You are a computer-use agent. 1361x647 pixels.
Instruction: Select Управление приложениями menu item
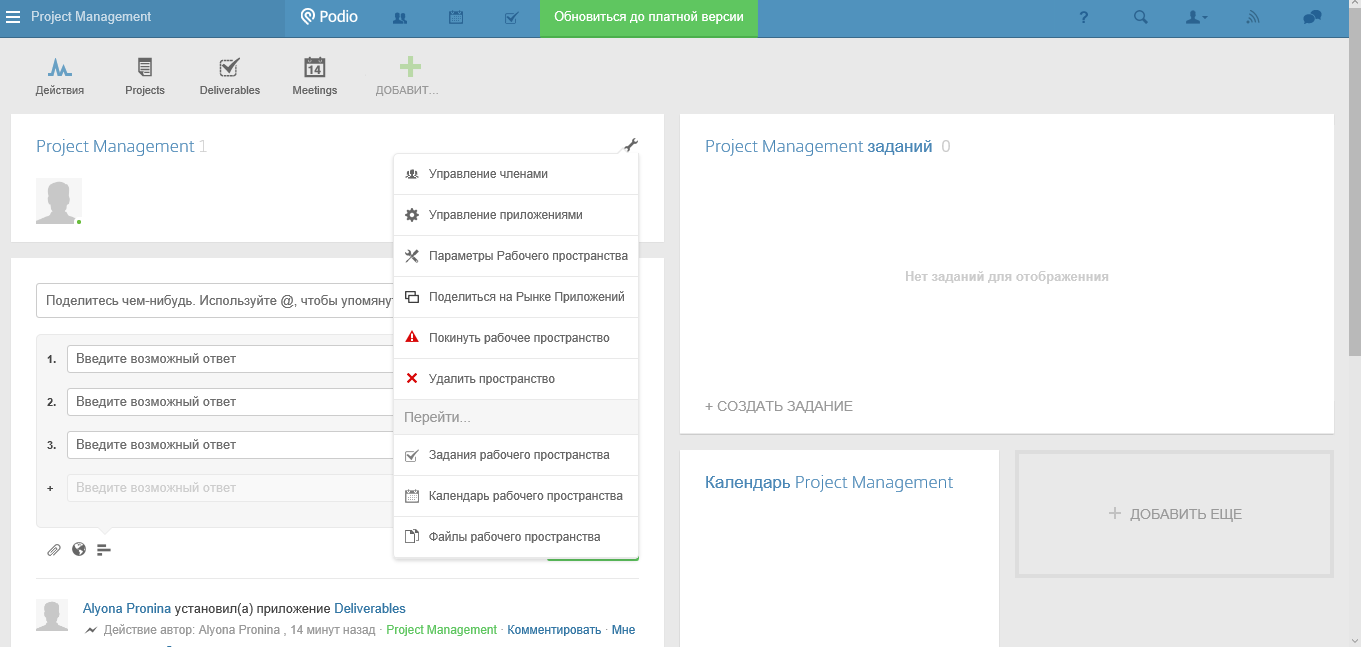coord(516,215)
